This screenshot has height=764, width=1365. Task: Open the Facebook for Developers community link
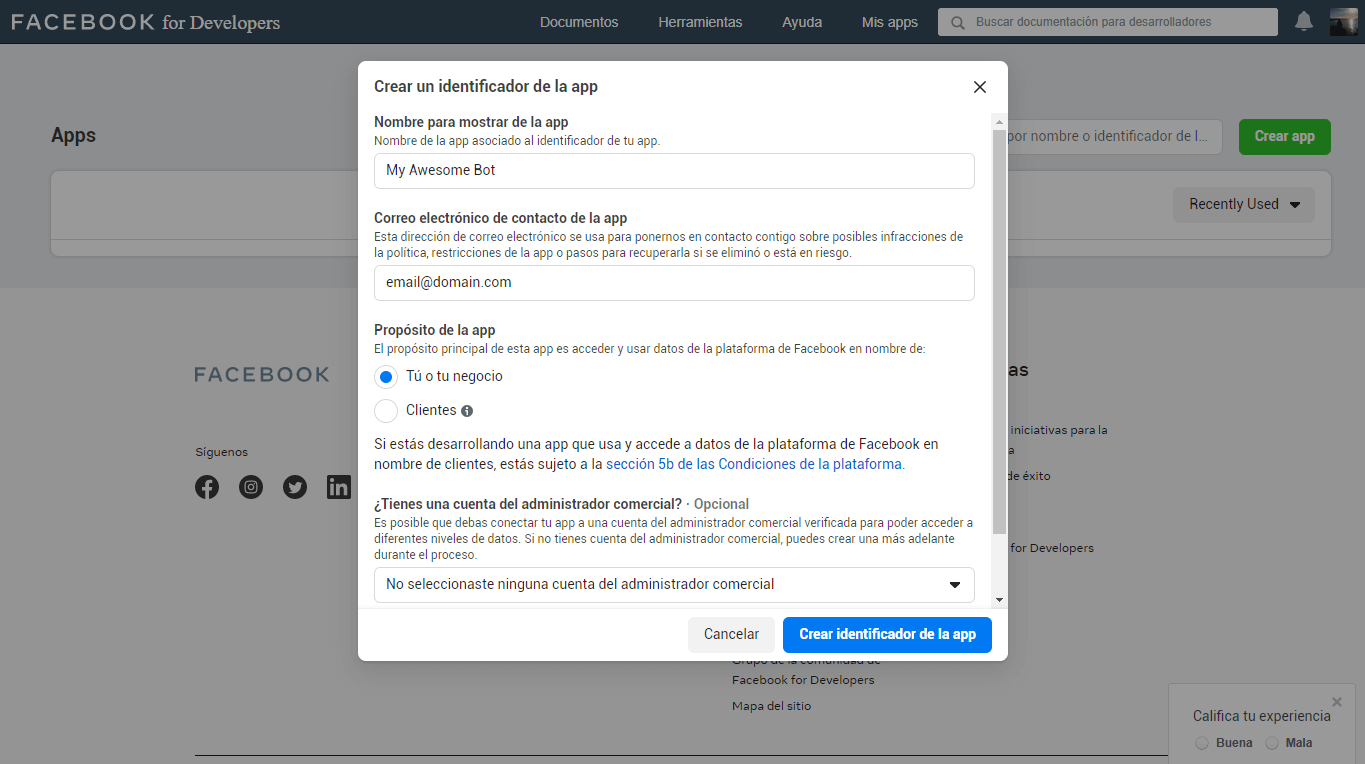click(x=806, y=670)
